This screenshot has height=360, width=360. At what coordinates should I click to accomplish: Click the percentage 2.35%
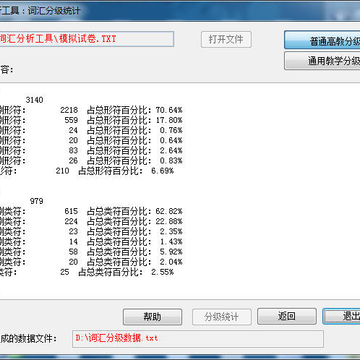click(171, 232)
